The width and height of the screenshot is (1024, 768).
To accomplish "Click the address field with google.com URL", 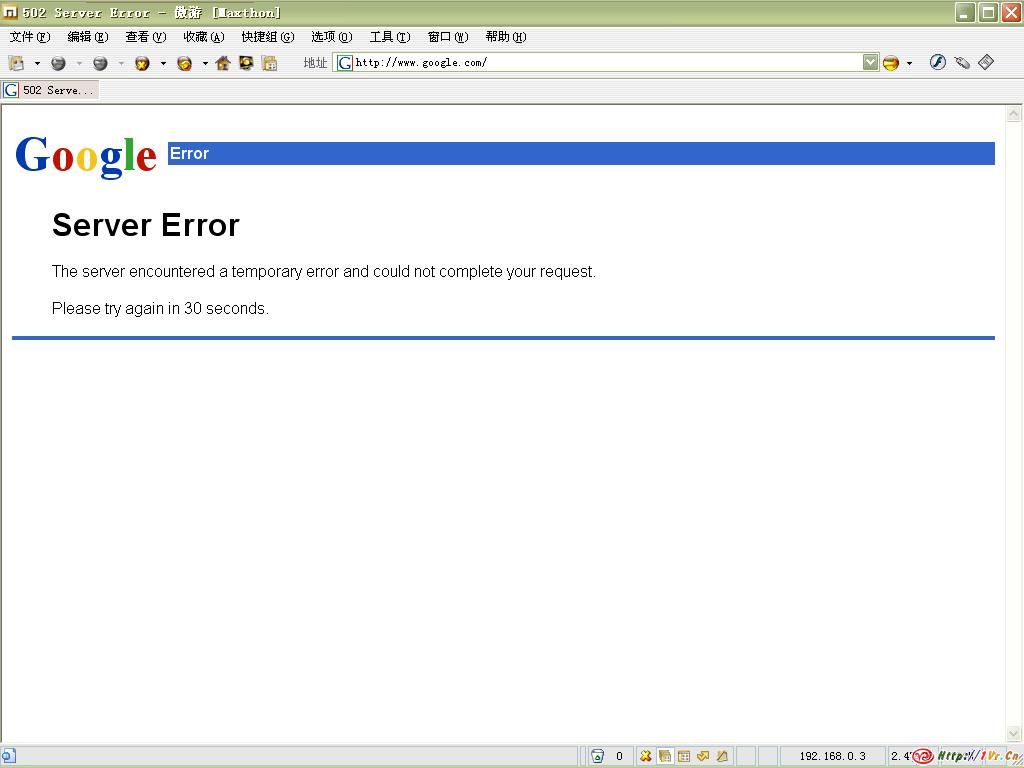I will pyautogui.click(x=600, y=62).
